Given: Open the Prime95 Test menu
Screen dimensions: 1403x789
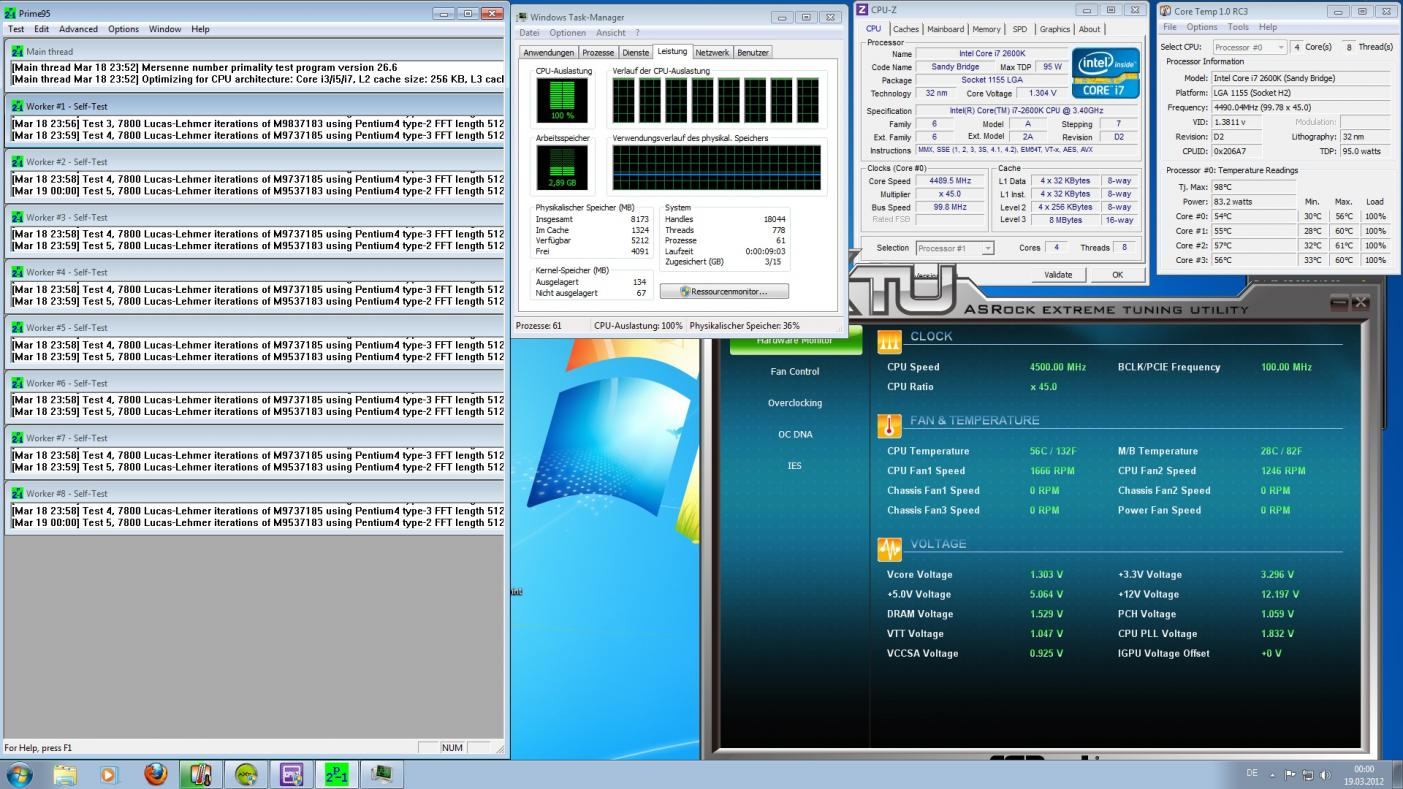Looking at the screenshot, I should (16, 29).
